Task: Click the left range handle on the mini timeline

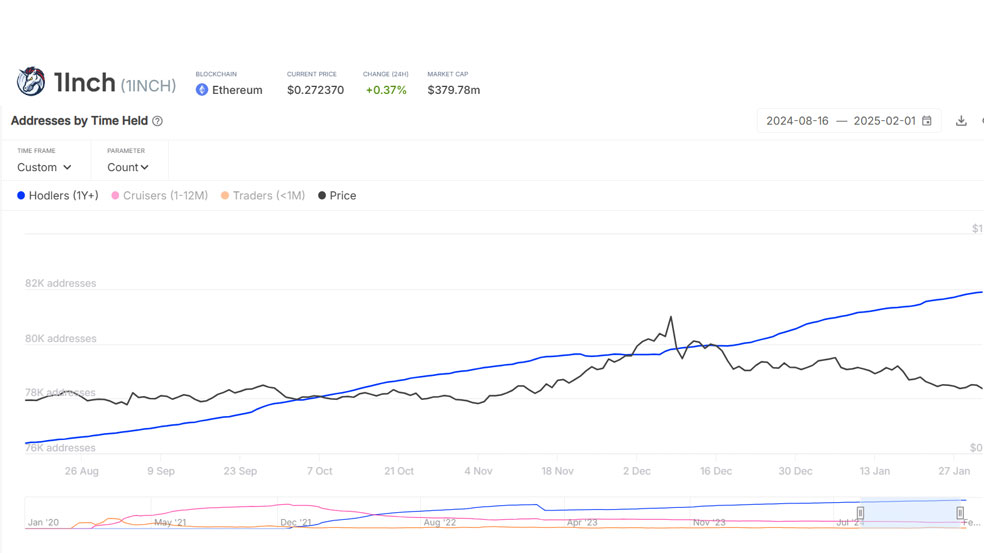Action: pos(860,513)
